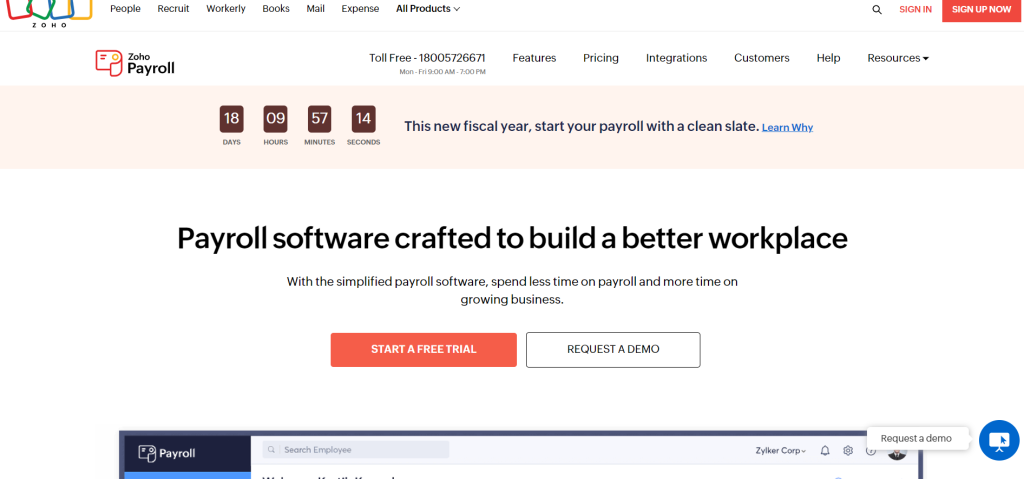Image resolution: width=1024 pixels, height=479 pixels.
Task: Click the notification bell in preview
Action: click(x=825, y=451)
